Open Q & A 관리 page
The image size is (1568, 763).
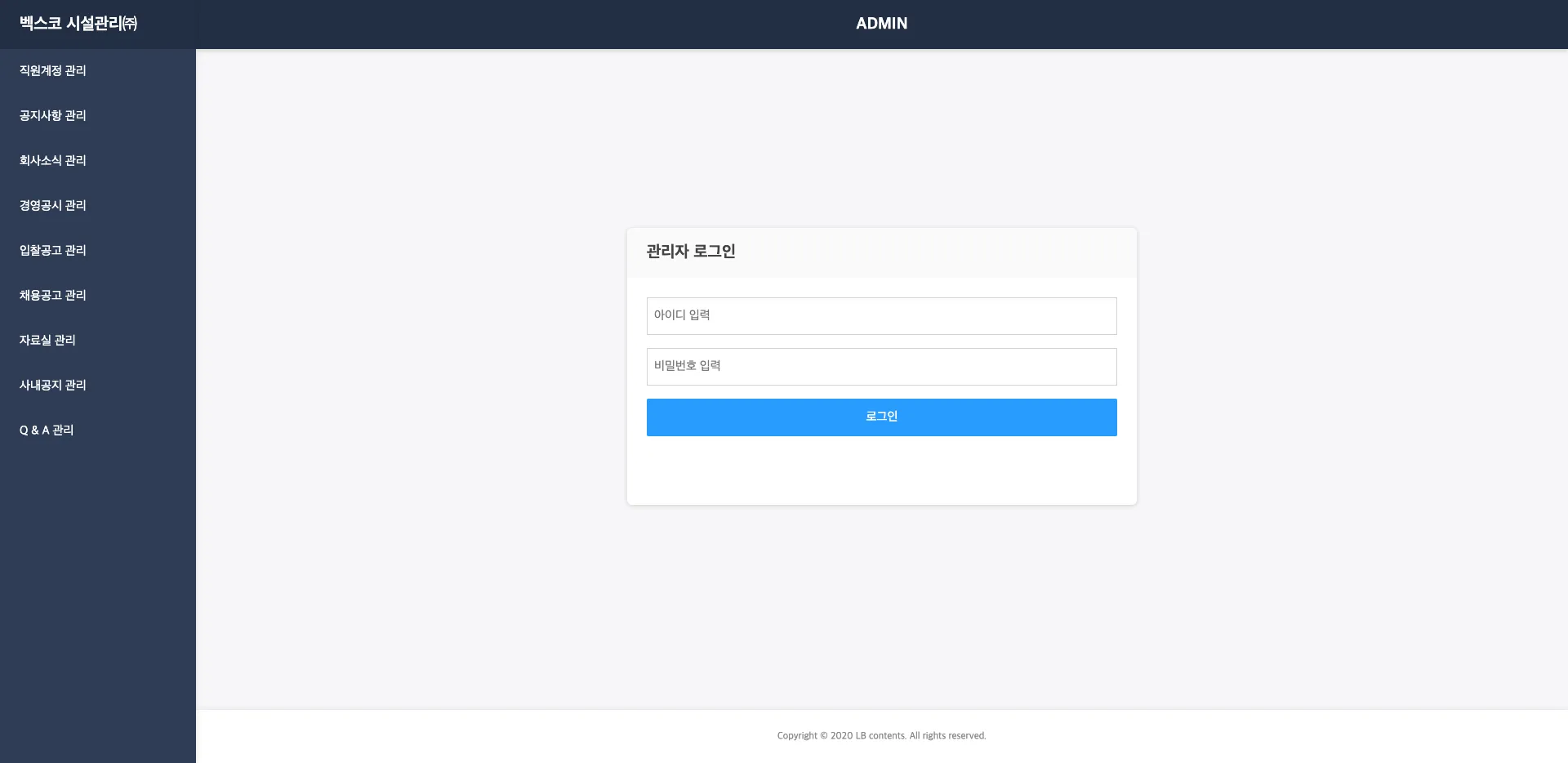point(47,431)
